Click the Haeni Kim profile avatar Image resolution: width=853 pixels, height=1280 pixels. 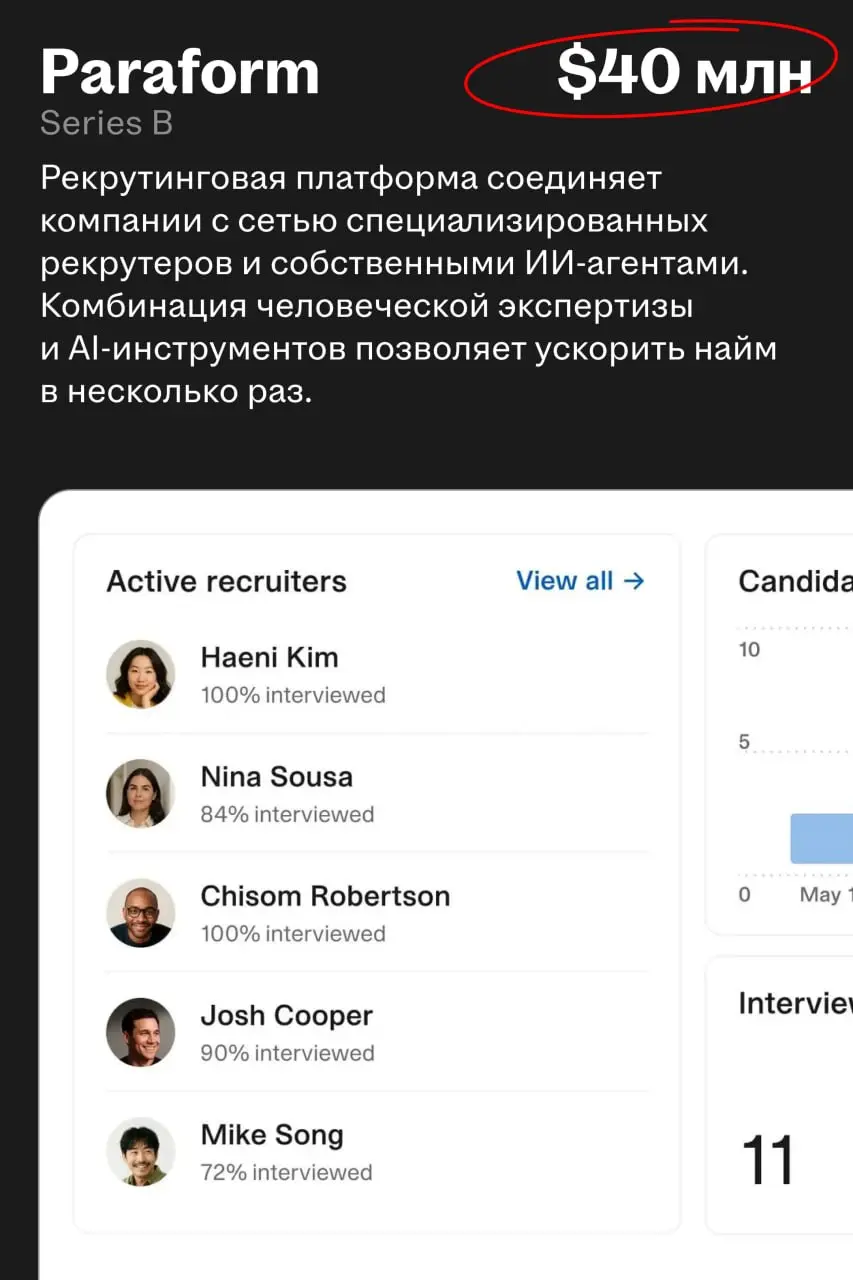pyautogui.click(x=140, y=674)
